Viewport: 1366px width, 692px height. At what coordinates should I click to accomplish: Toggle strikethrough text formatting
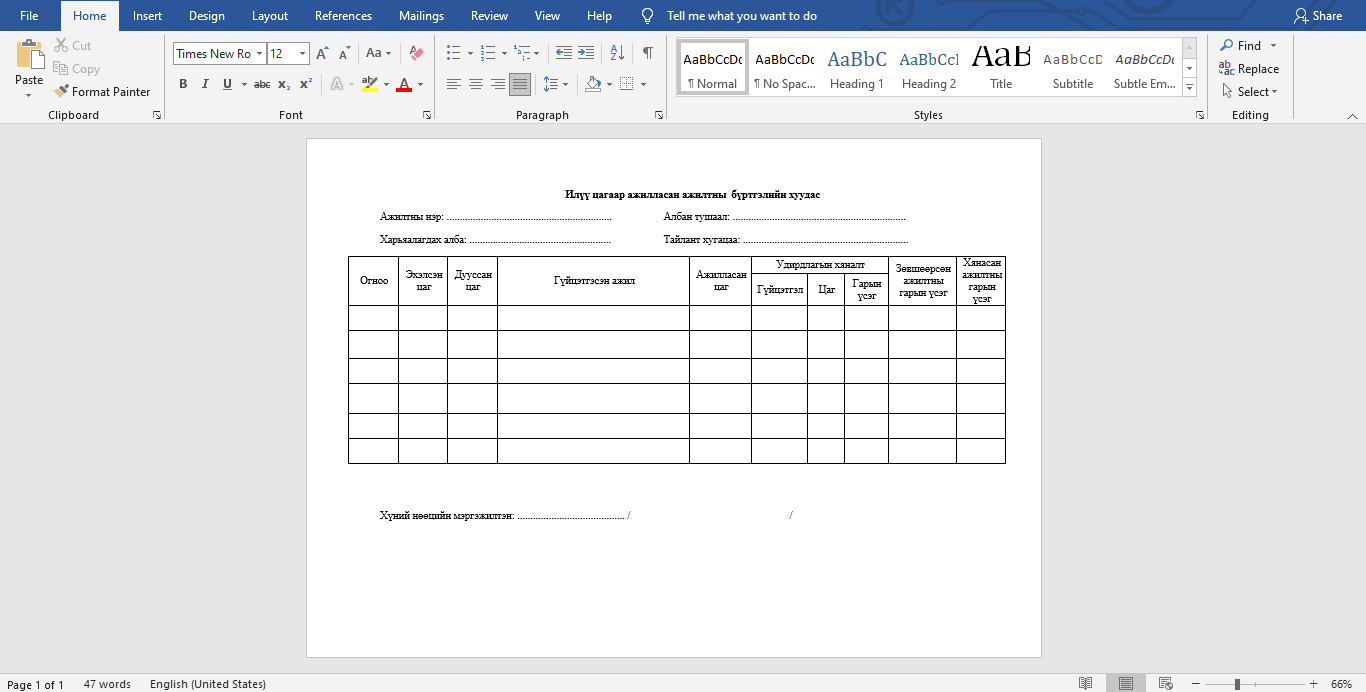(262, 84)
